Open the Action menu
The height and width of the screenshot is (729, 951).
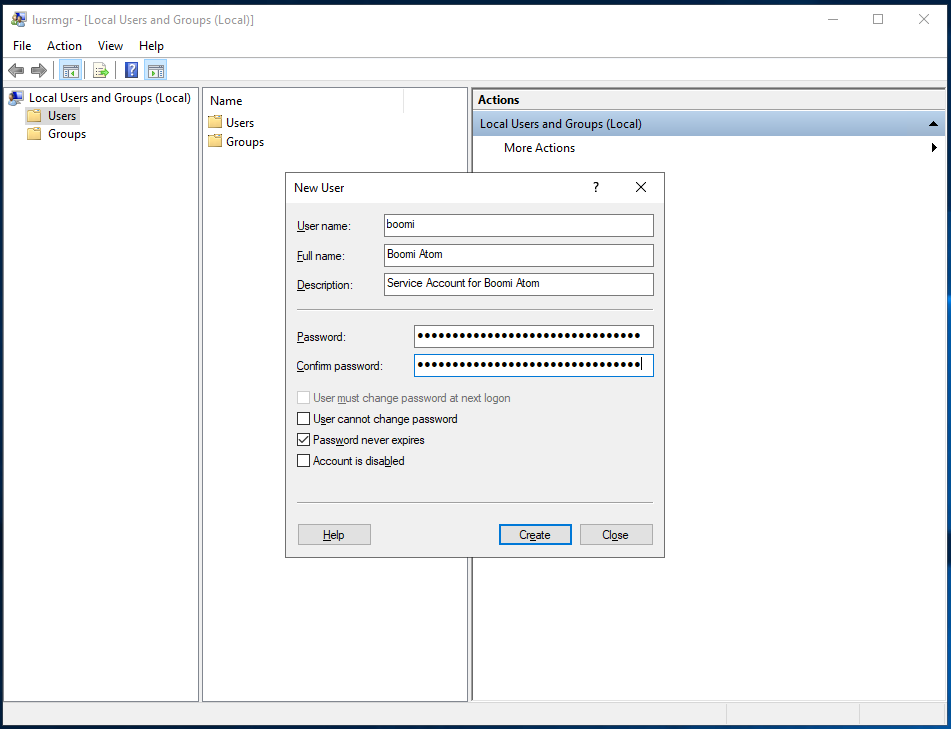[x=64, y=45]
